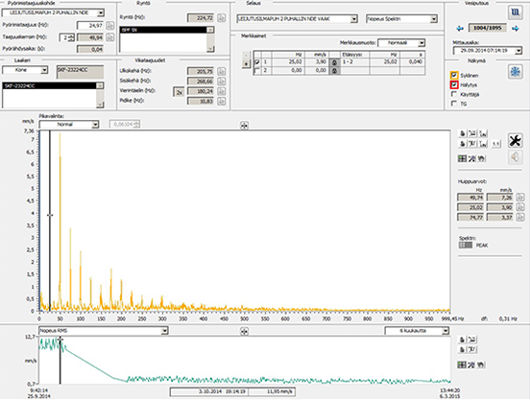Screen dimensions: 530x400
Task: Click the marker button next to Sisäkehä value
Action: click(x=221, y=81)
